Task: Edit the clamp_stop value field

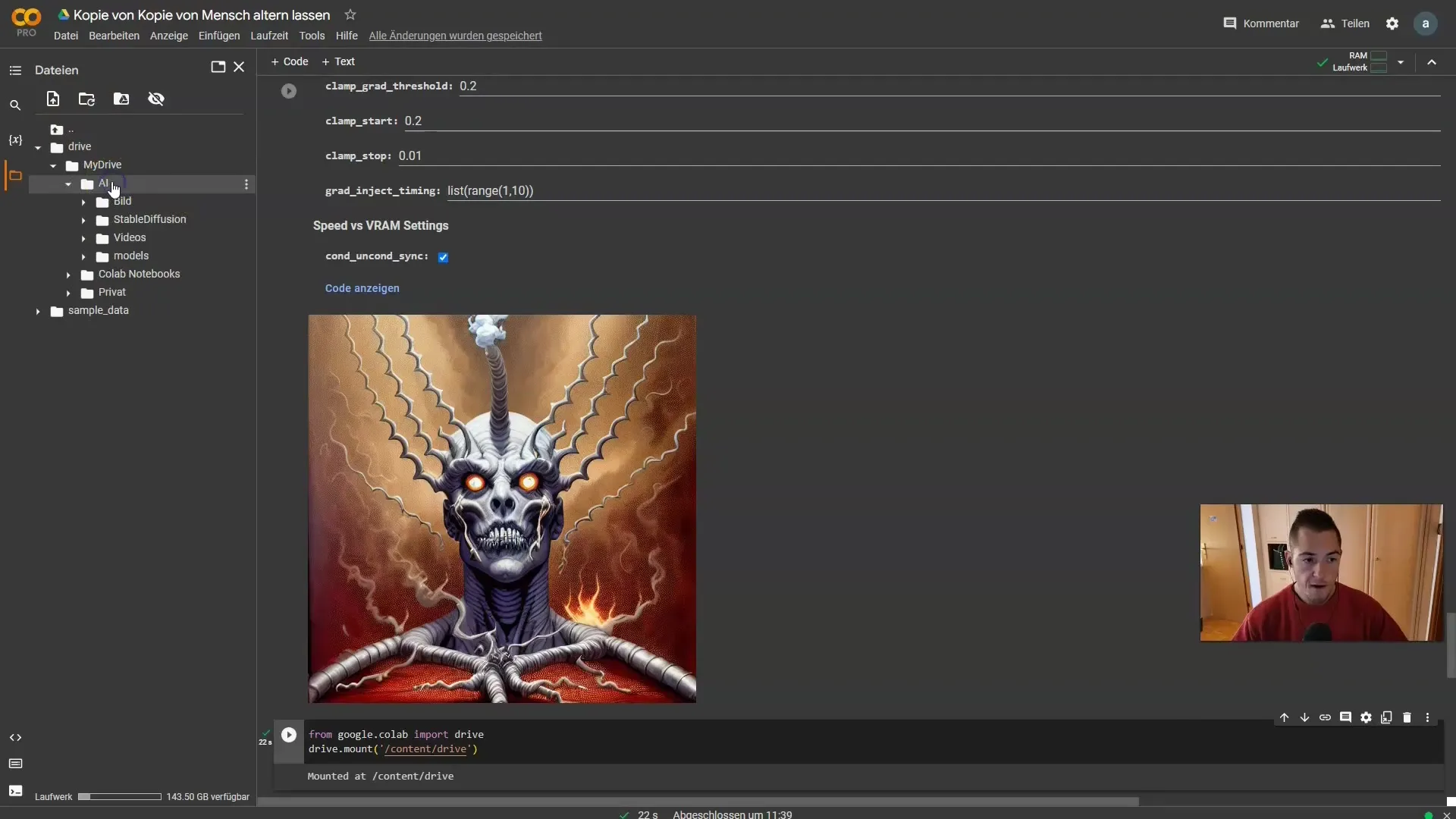Action: (919, 156)
